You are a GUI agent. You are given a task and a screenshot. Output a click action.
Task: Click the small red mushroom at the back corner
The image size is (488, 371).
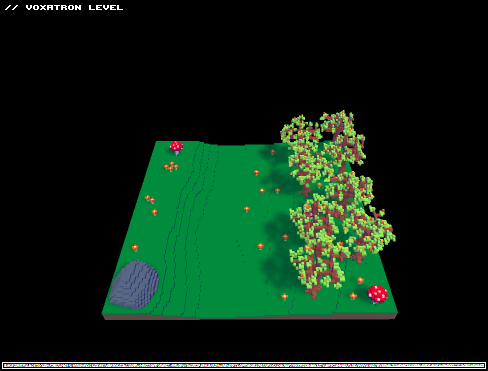click(176, 148)
